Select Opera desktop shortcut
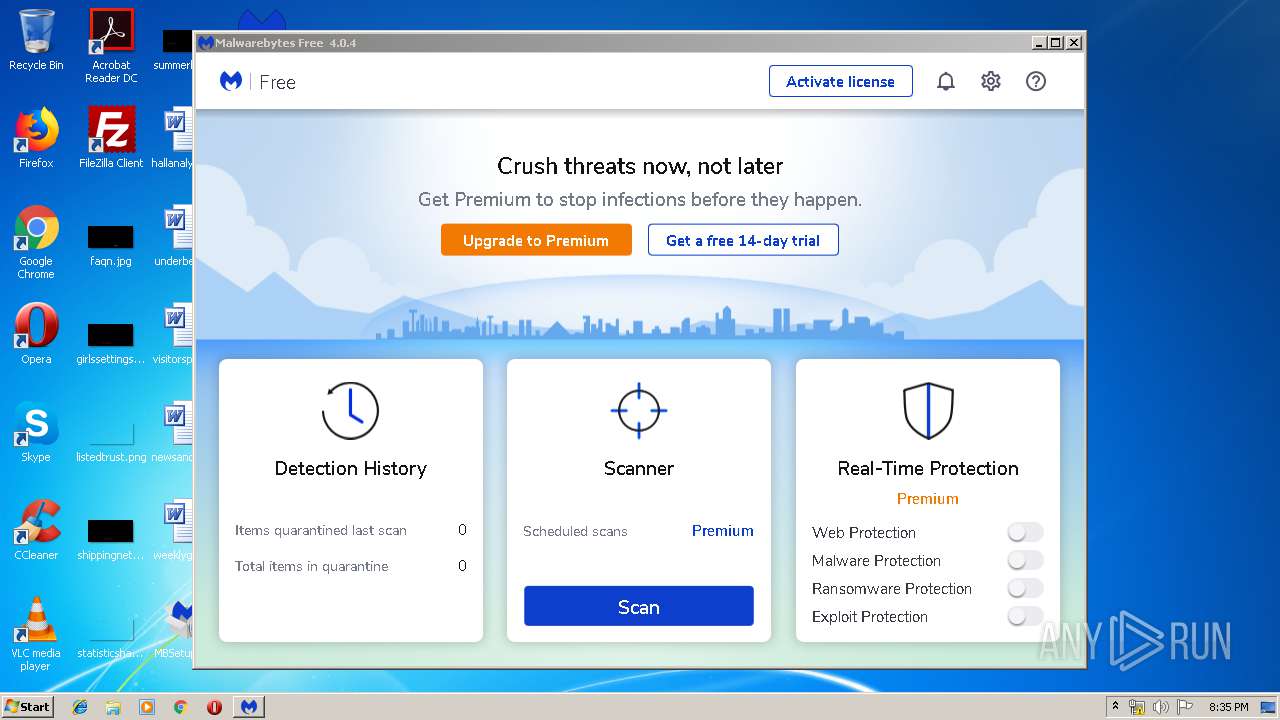 36,335
